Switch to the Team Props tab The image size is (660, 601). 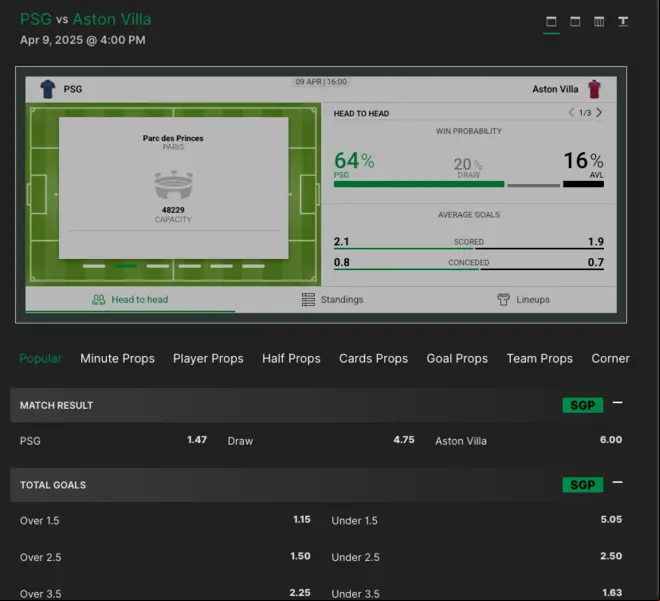540,359
